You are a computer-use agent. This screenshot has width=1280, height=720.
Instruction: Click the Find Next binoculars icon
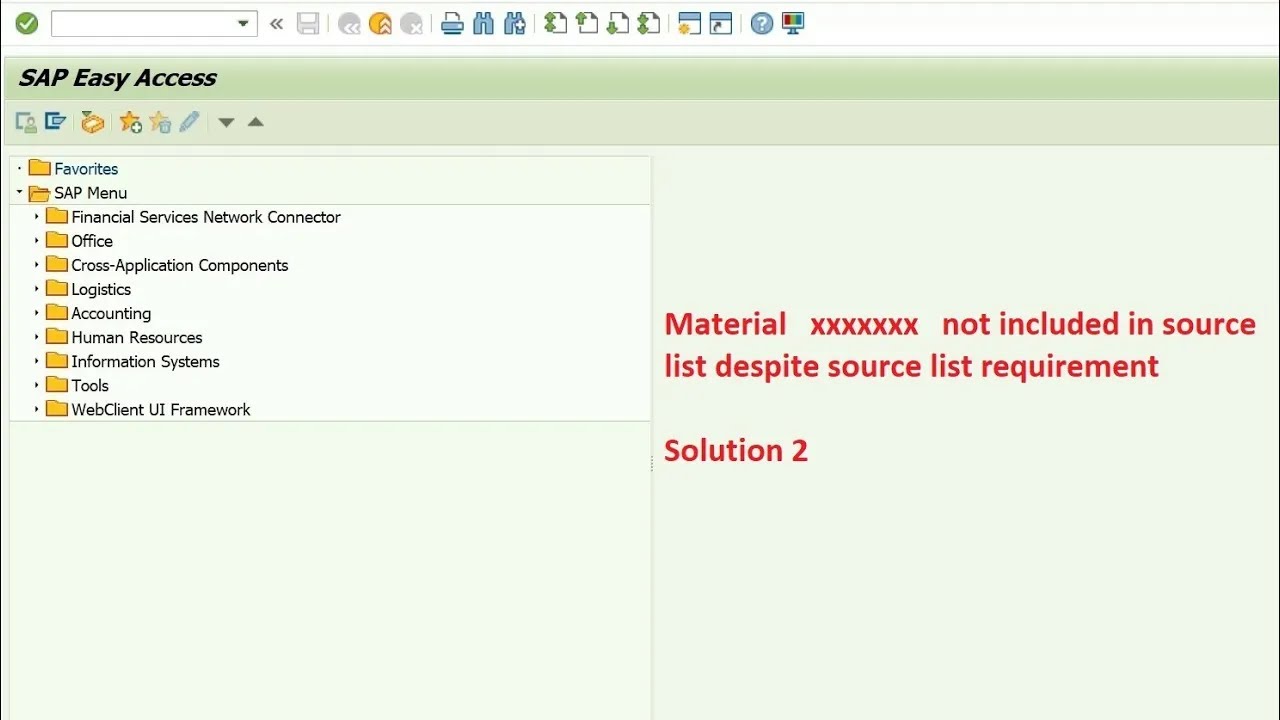(x=515, y=24)
